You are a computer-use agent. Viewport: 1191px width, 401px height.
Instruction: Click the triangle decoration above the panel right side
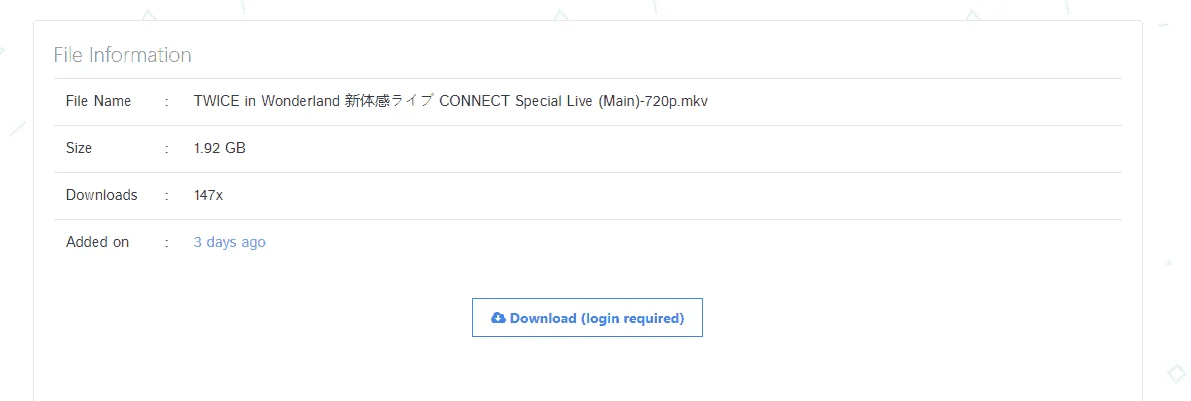[972, 14]
